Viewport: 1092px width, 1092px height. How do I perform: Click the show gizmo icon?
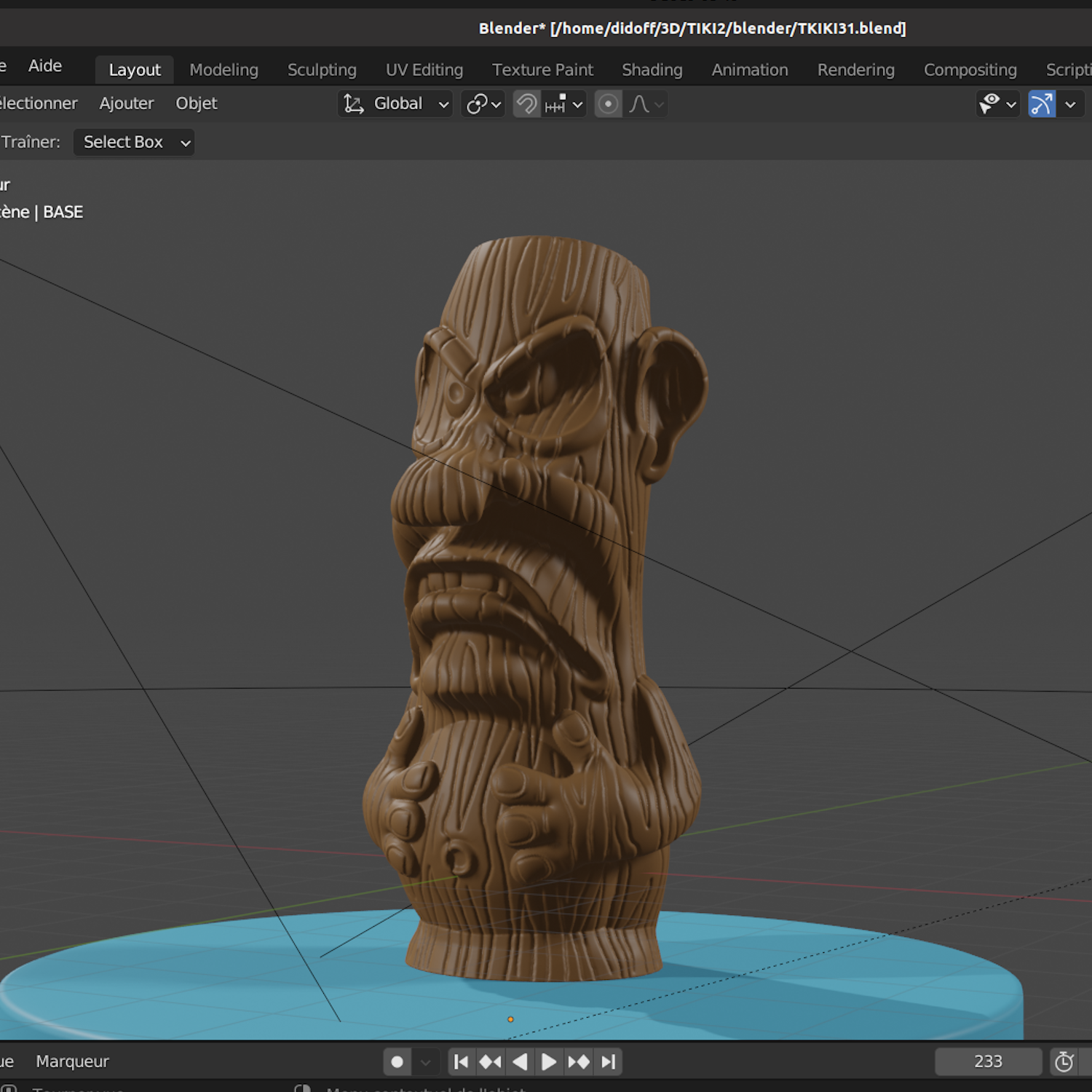click(1042, 104)
